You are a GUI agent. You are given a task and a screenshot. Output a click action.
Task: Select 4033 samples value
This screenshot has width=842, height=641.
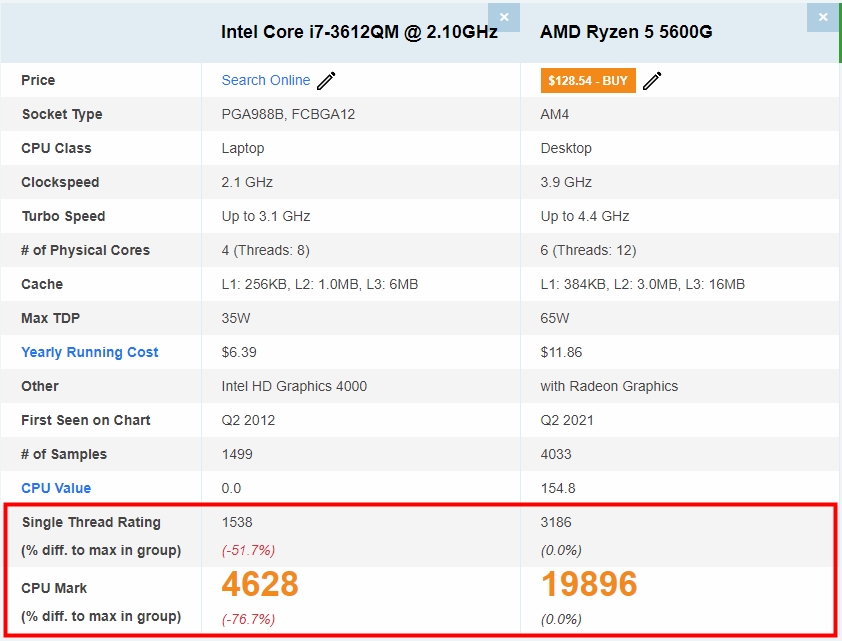pos(556,454)
